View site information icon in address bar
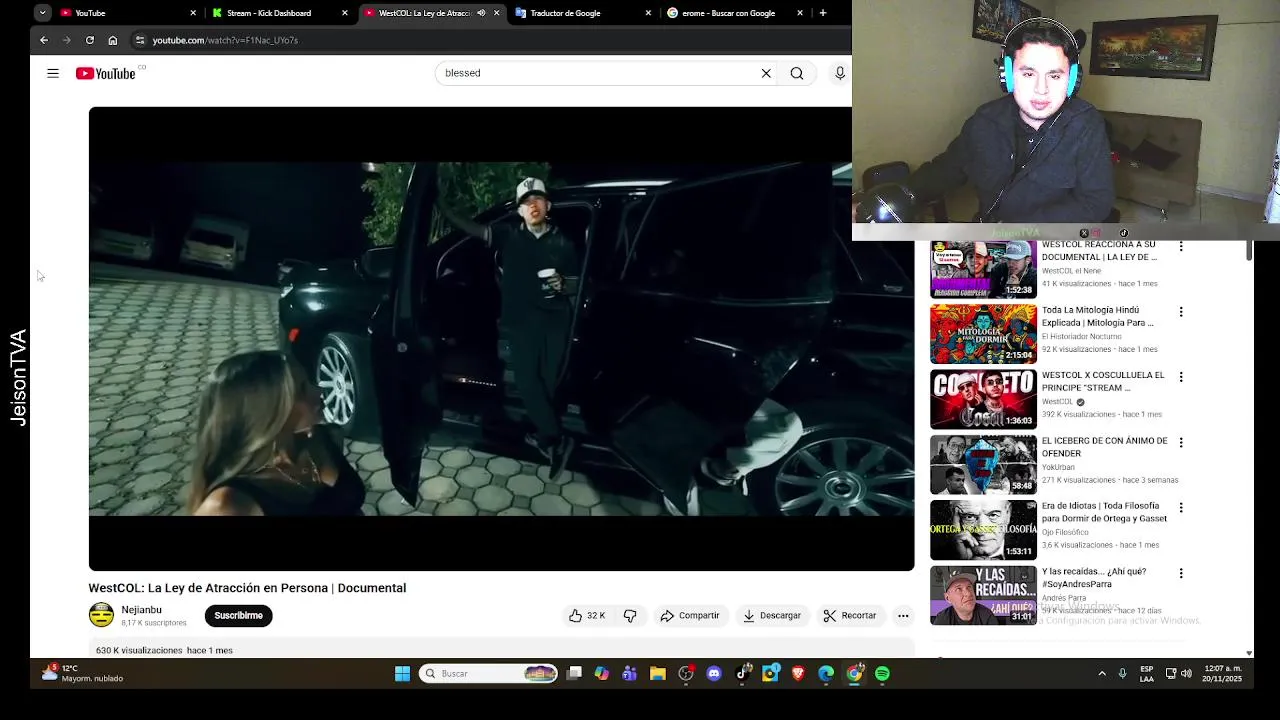The image size is (1280, 720). 140,40
